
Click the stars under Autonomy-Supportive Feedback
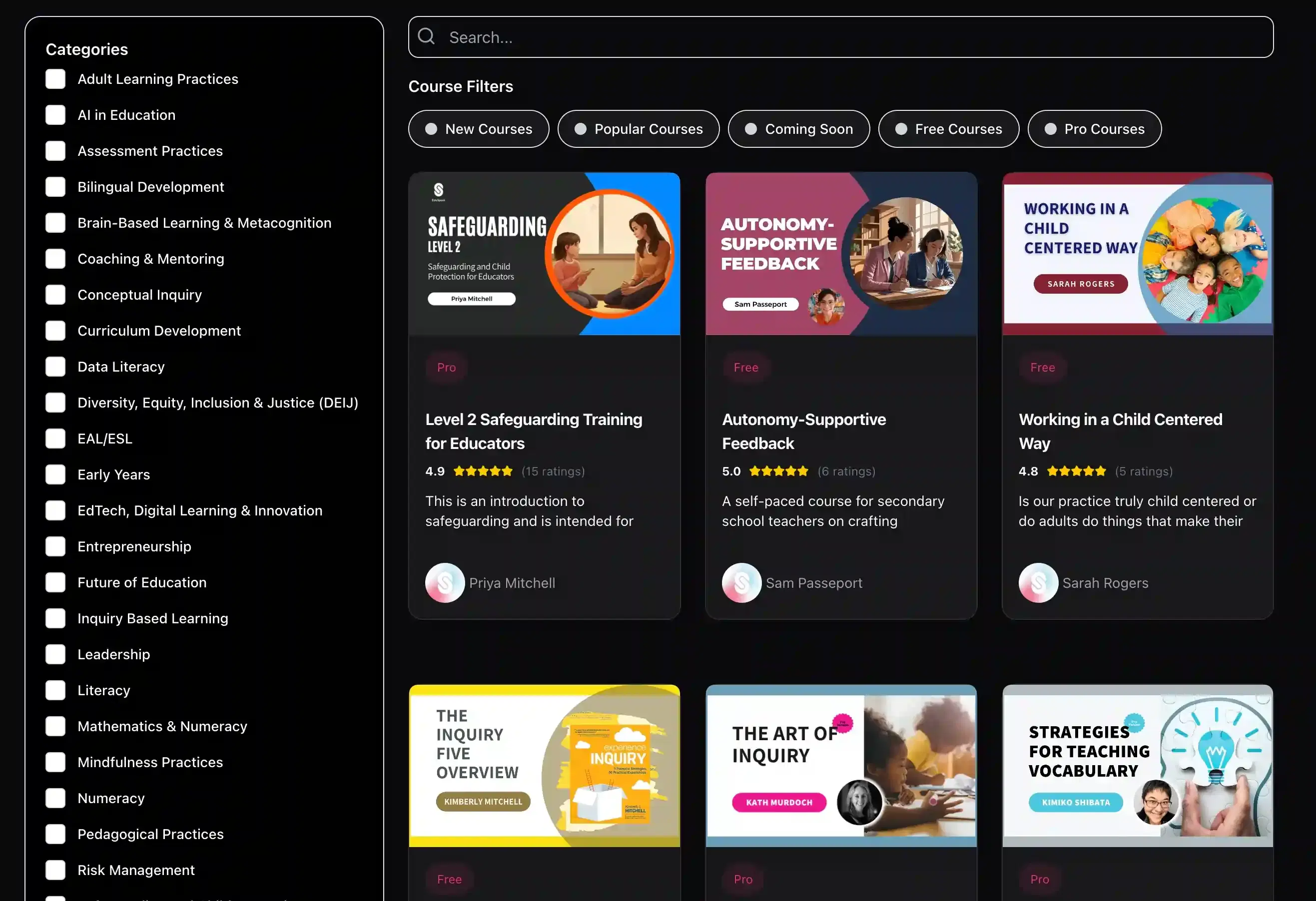779,471
